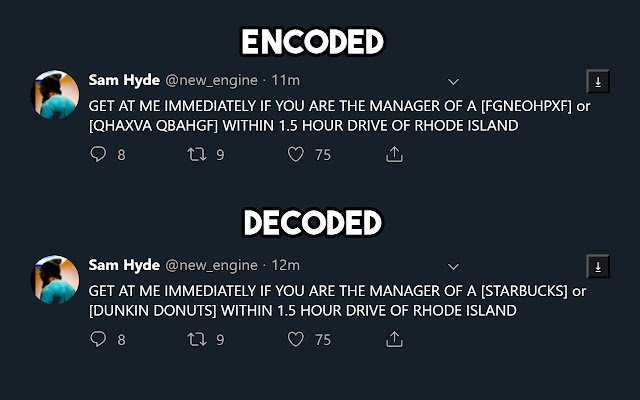The height and width of the screenshot is (400, 640).
Task: Open Sam Hyde avatar on encoded tweet
Action: (x=55, y=95)
